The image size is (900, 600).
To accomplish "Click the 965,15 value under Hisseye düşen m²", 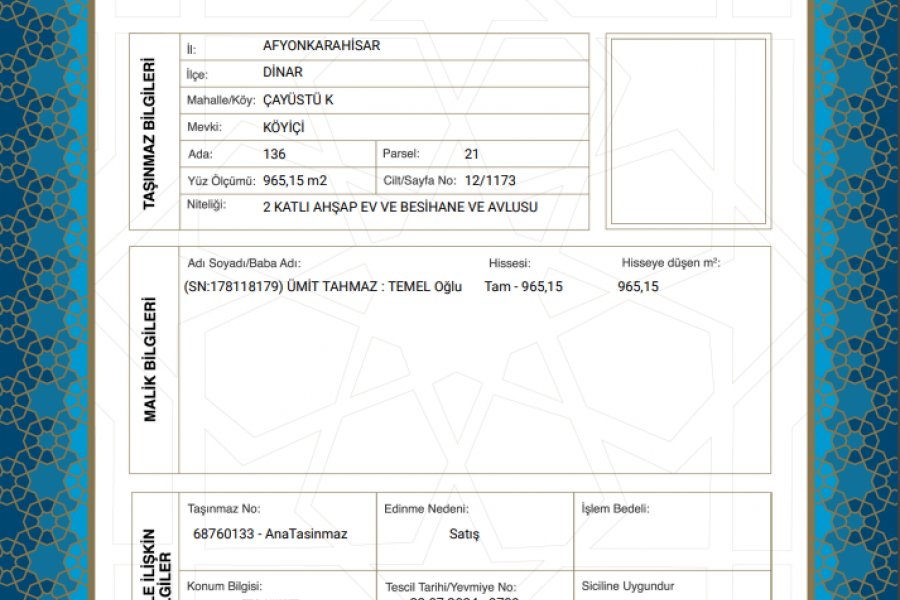I will (x=638, y=287).
